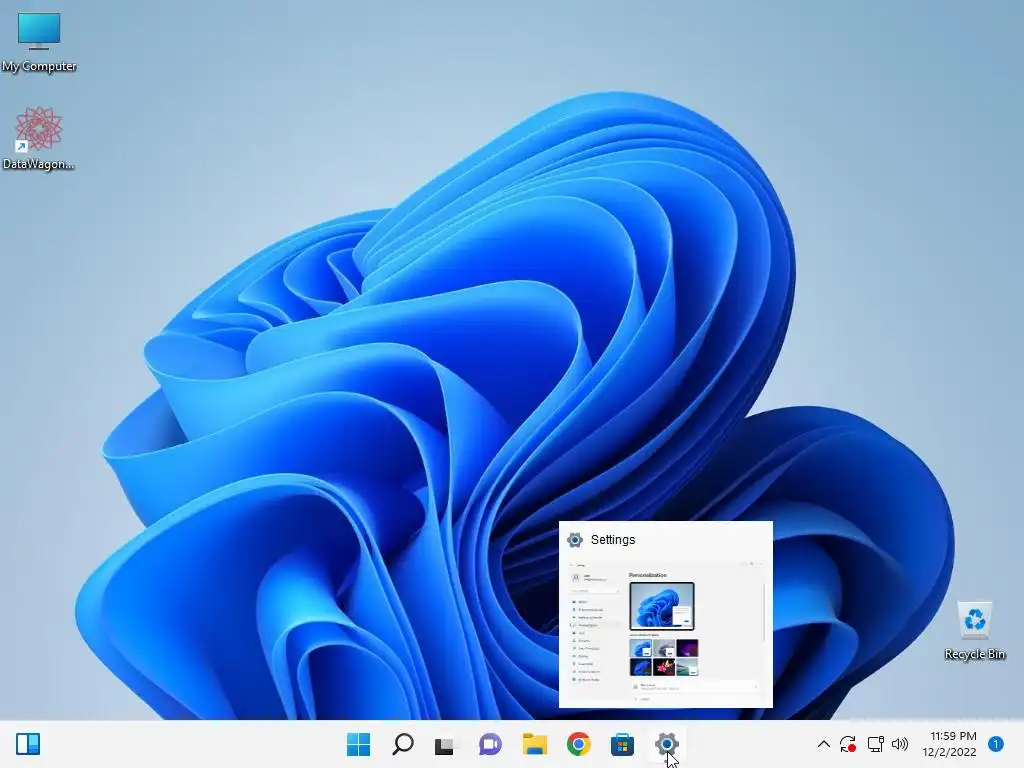This screenshot has height=768, width=1024.
Task: Launch the Chat taskbar app
Action: tap(490, 744)
